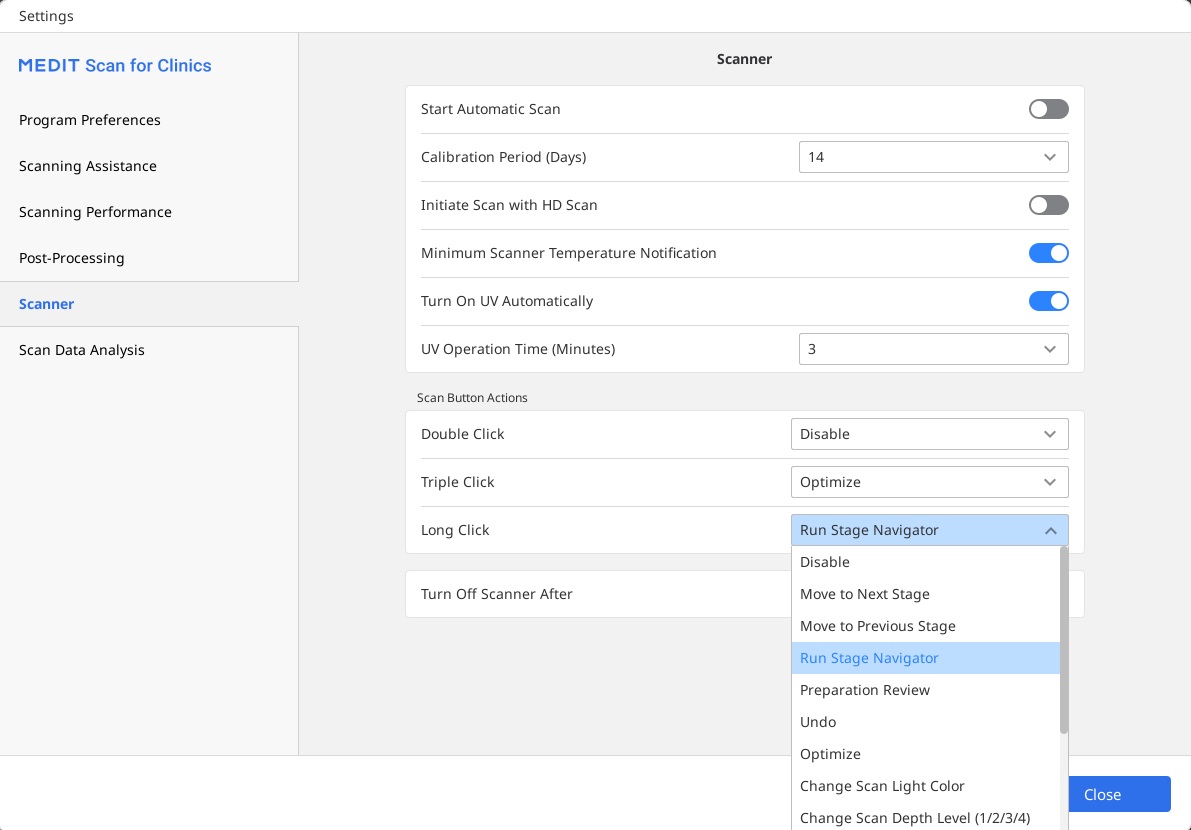The image size is (1191, 830).
Task: Switch to Scan Data Analysis section
Action: point(82,350)
